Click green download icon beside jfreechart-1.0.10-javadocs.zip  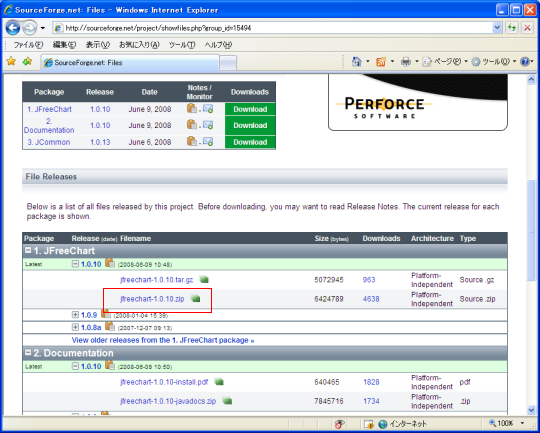(x=227, y=401)
